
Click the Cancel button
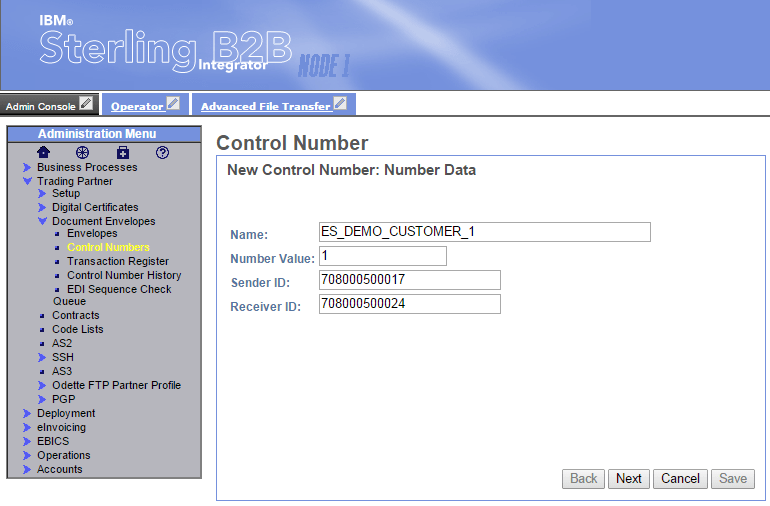click(680, 478)
